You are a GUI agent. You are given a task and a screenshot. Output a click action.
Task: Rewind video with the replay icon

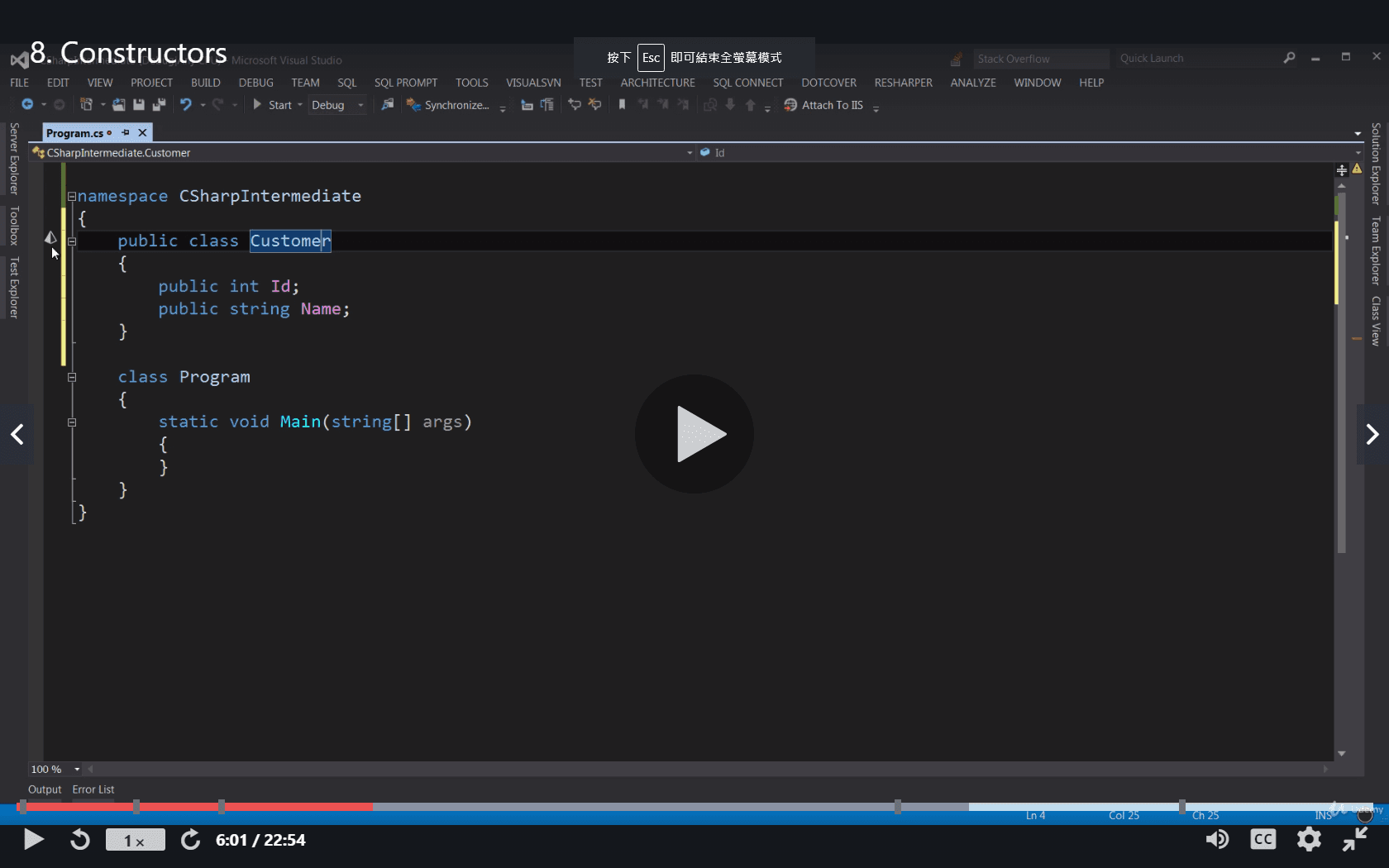tap(79, 840)
